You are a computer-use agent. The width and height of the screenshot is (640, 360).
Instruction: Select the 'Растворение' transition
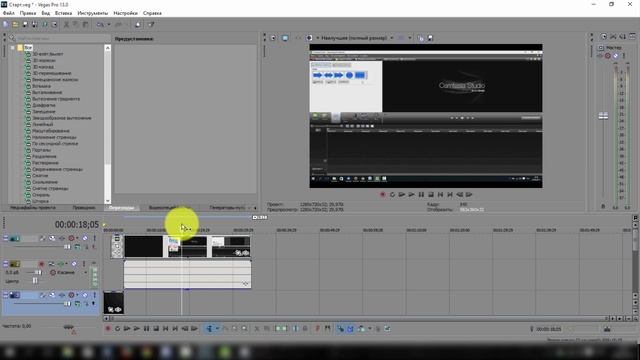tap(45, 163)
